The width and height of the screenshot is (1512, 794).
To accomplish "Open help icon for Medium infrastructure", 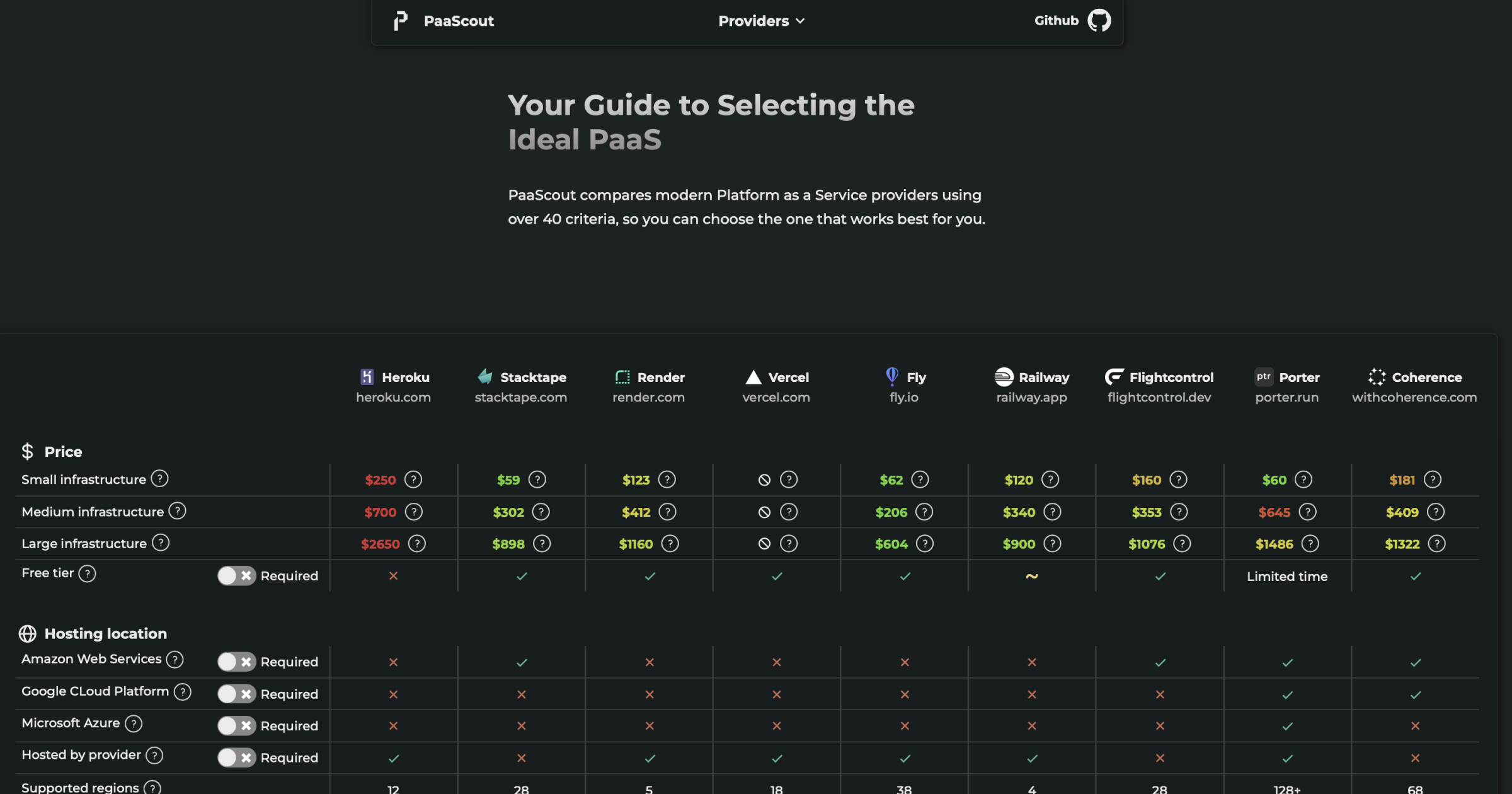I will pyautogui.click(x=178, y=511).
